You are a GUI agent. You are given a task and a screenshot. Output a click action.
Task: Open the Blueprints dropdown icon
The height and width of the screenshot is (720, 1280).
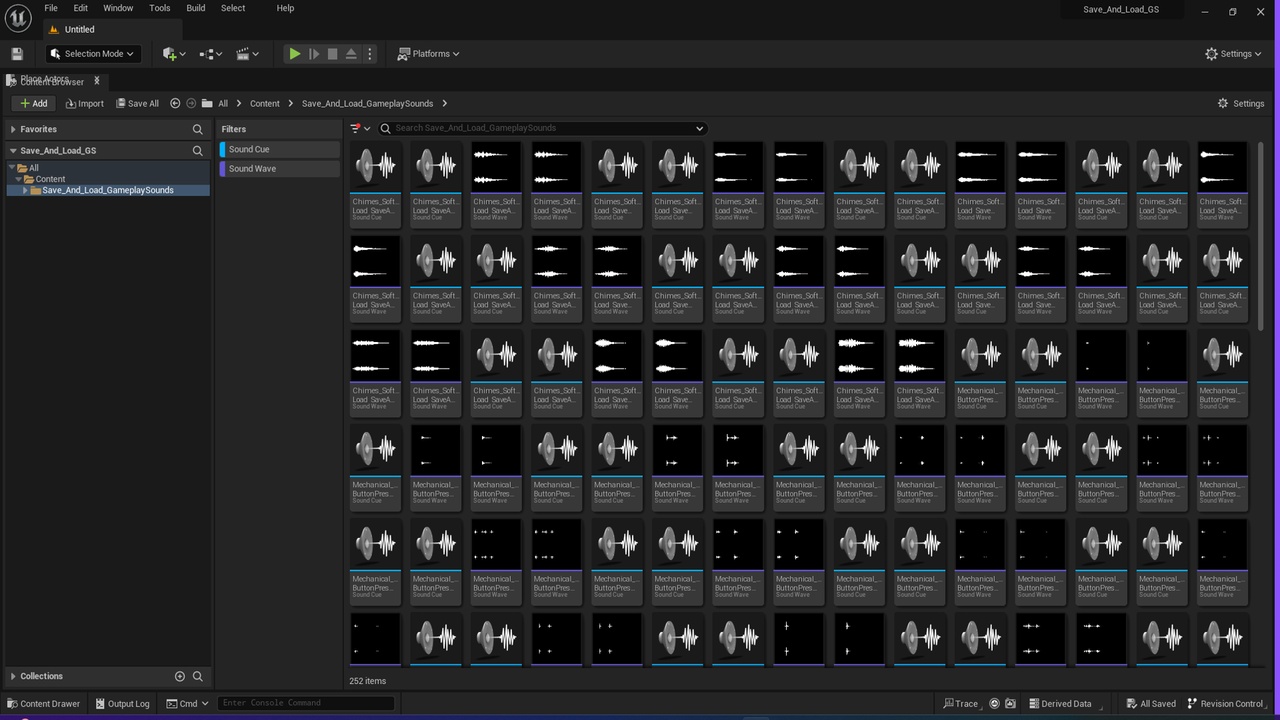tap(210, 54)
